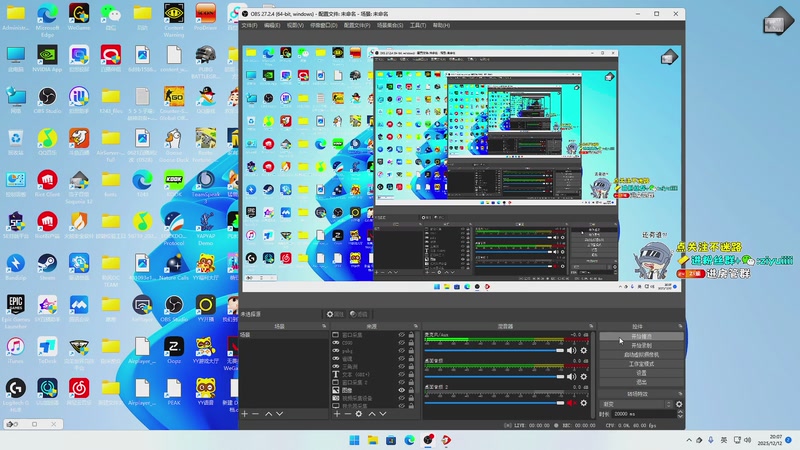This screenshot has height=450, width=800.
Task: Open the 场景集合(S) menu in OBS
Action: [390, 26]
